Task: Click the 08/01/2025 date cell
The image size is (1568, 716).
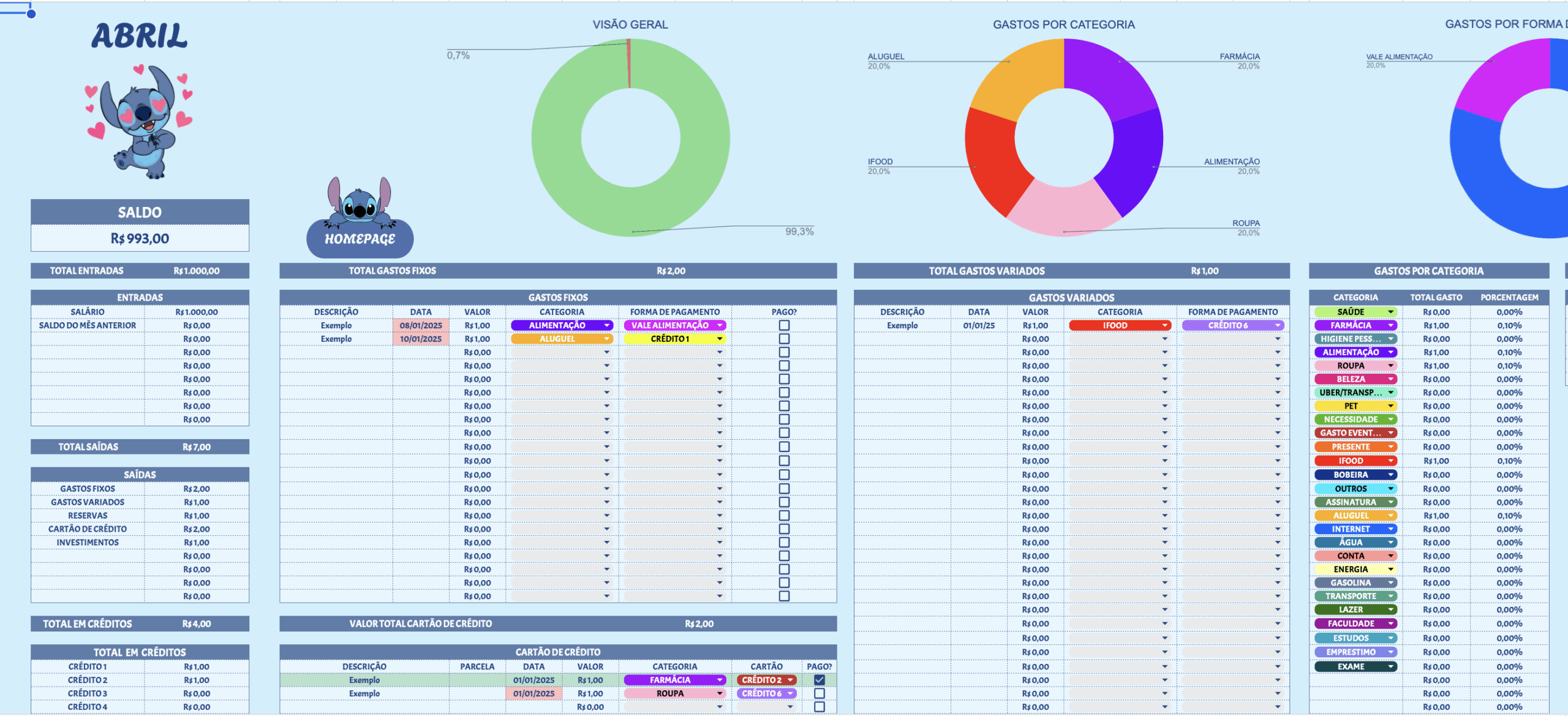Action: pos(421,325)
